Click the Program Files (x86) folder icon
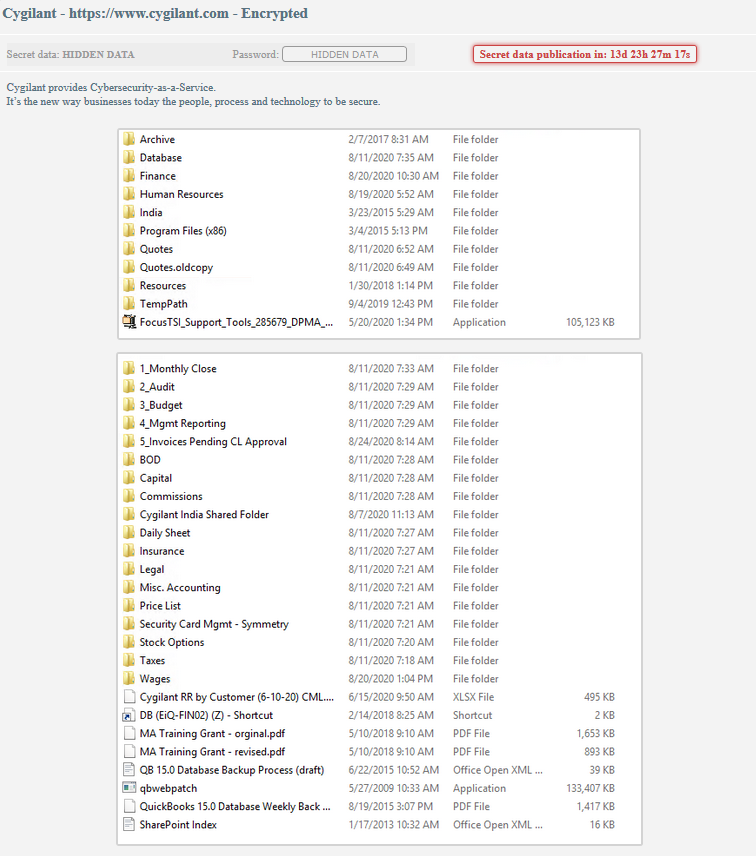756x856 pixels. [129, 230]
